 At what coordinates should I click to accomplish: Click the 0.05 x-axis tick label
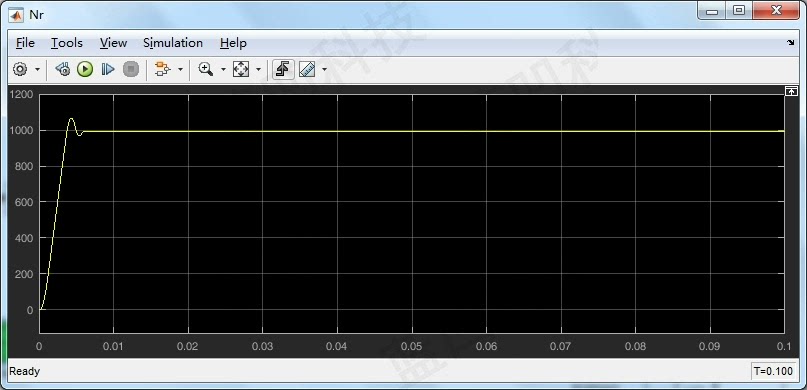[x=411, y=346]
